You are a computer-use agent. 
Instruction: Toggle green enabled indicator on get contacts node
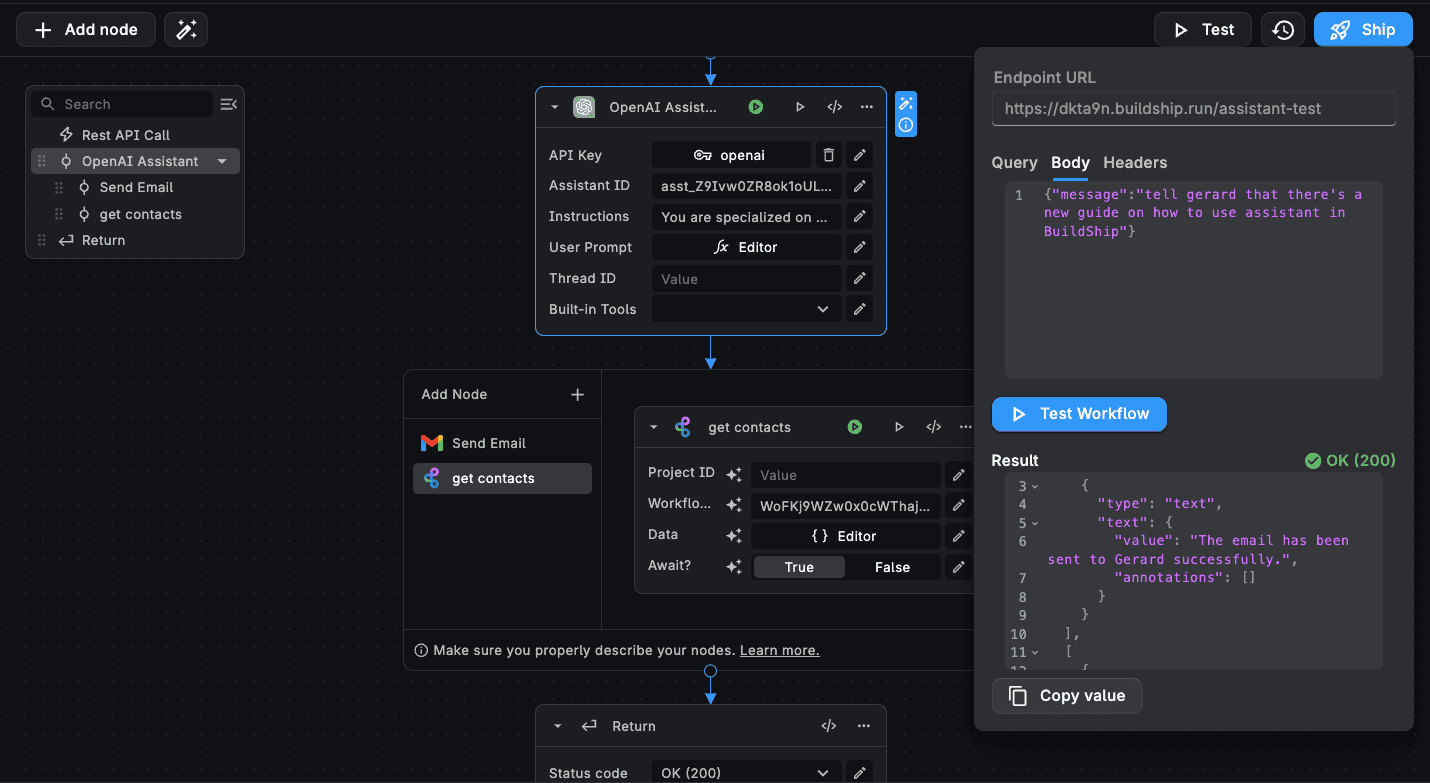(x=855, y=427)
